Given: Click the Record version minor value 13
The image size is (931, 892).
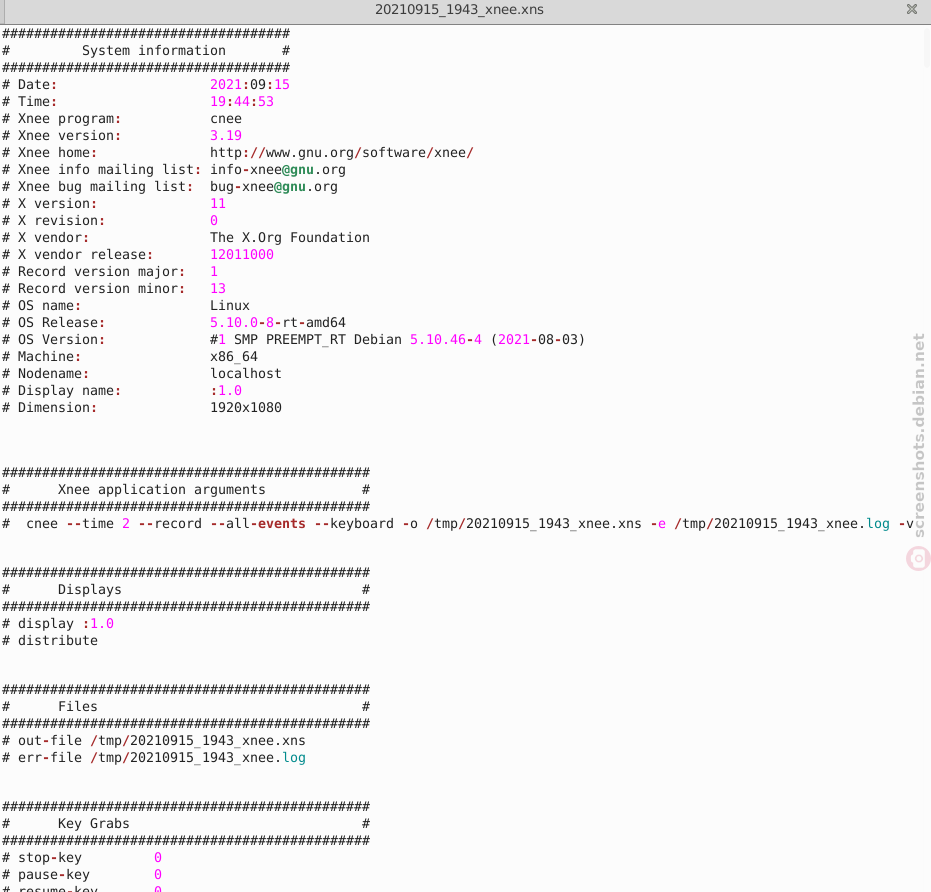Looking at the screenshot, I should pyautogui.click(x=218, y=289).
